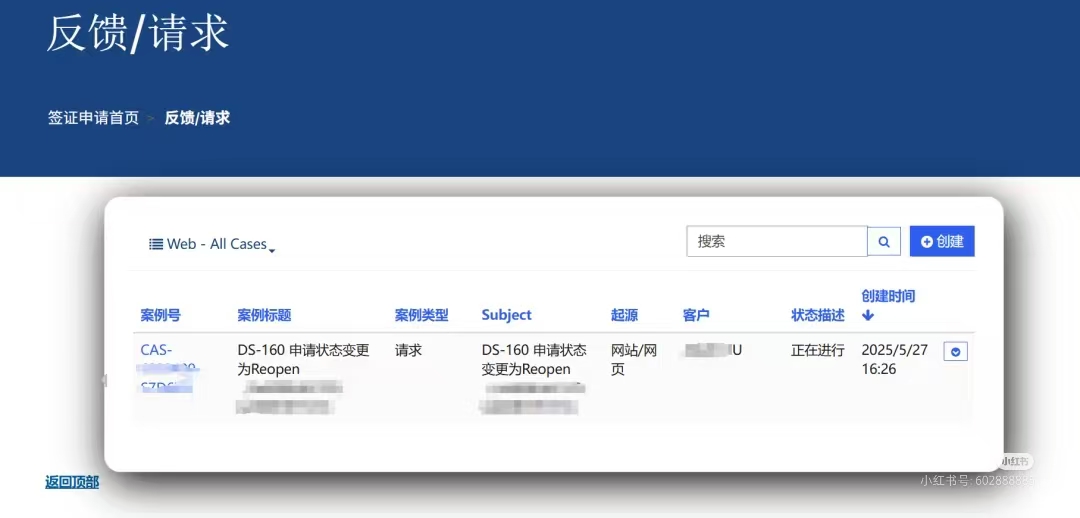Screen dimensions: 1080x518
Task: Select the 正在进行 status cell
Action: [x=818, y=350]
